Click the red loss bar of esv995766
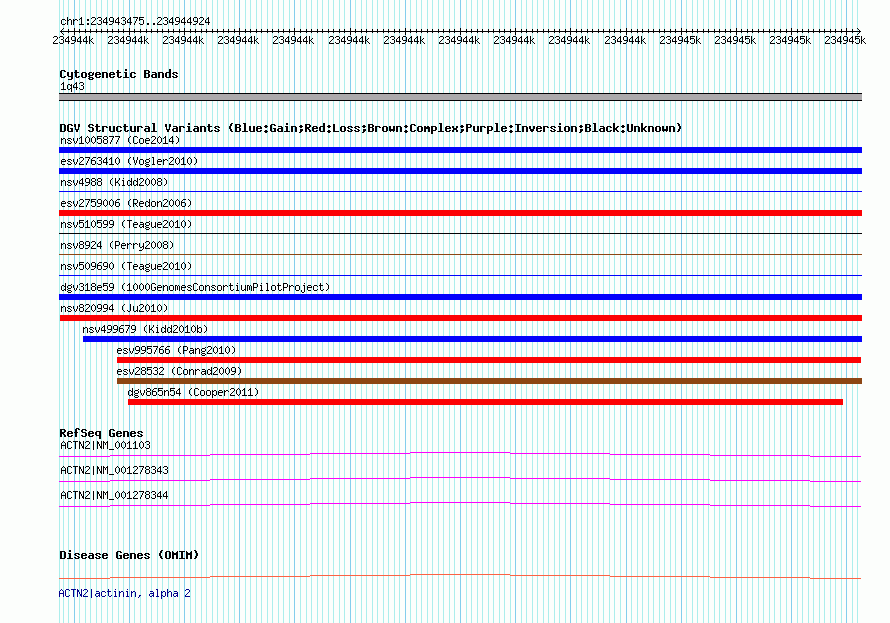890x623 pixels. pos(489,360)
